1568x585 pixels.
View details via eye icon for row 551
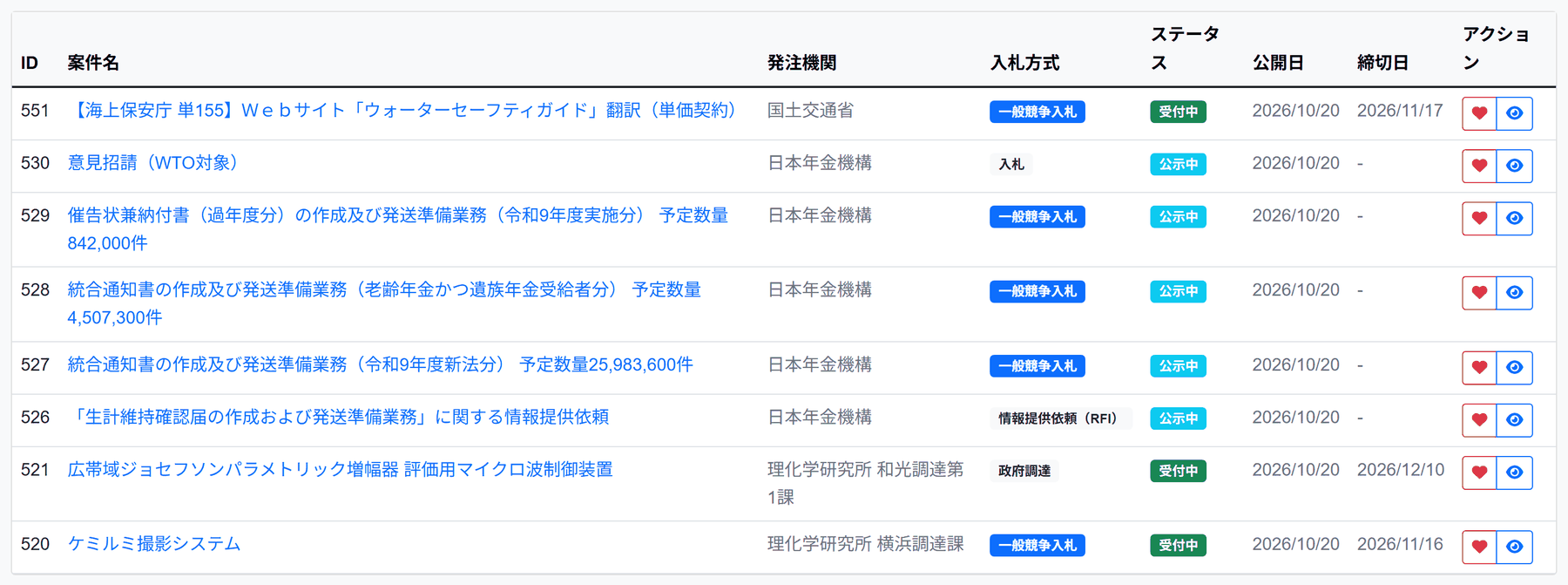point(1515,113)
